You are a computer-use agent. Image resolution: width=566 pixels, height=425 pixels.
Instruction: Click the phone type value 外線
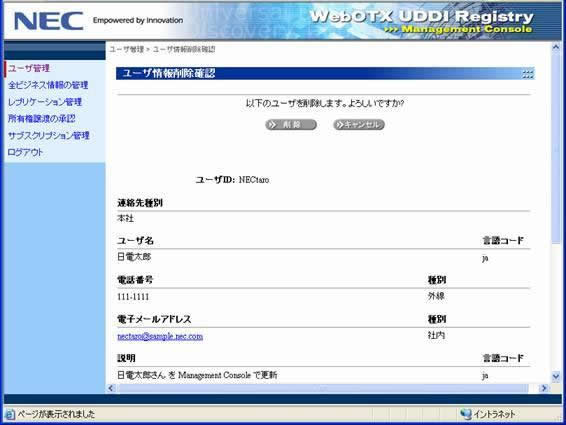click(436, 296)
